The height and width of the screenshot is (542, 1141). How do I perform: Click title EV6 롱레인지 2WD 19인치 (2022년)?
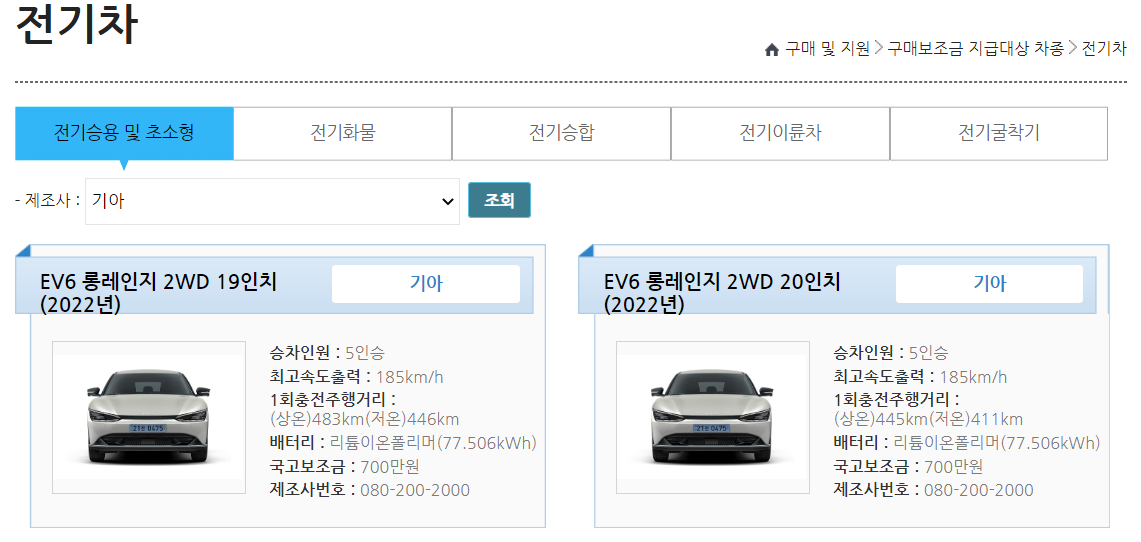pos(159,293)
